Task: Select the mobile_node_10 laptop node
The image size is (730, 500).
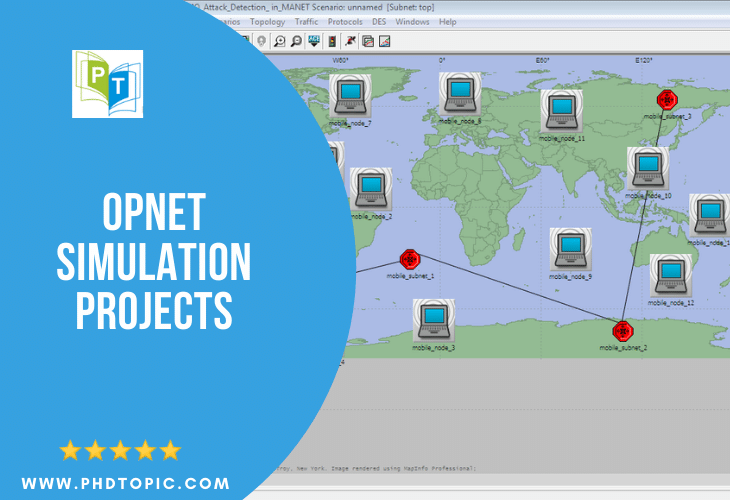Action: pyautogui.click(x=648, y=169)
